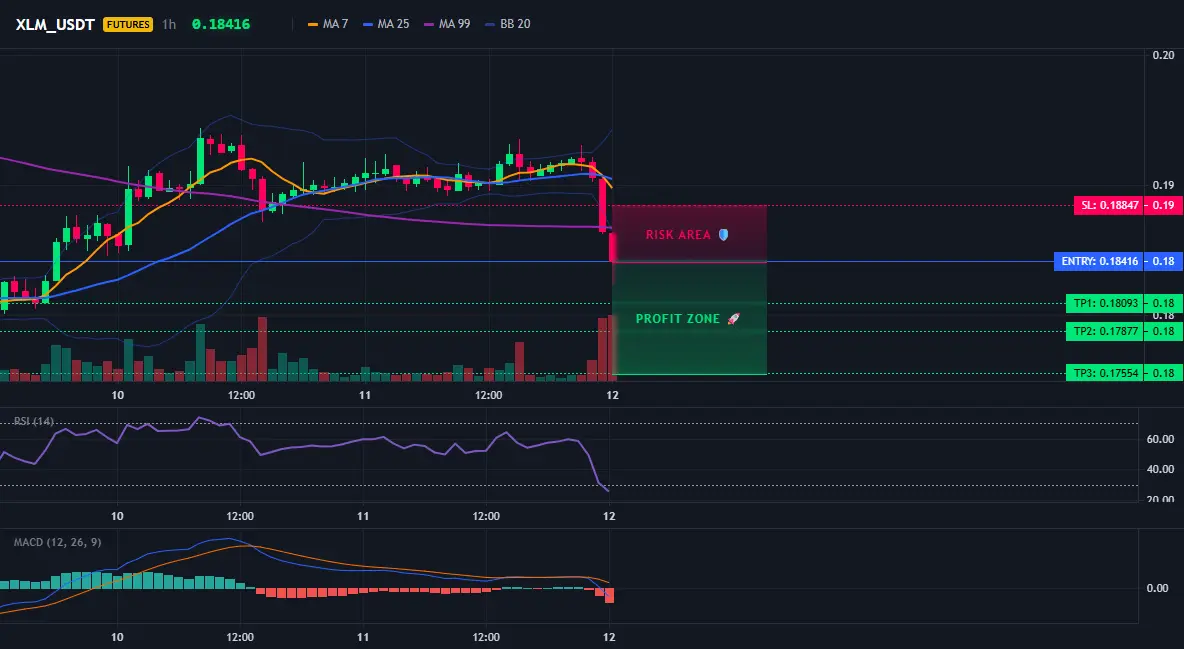The height and width of the screenshot is (649, 1184).
Task: Click the MA 99 legend entry
Action: (447, 24)
